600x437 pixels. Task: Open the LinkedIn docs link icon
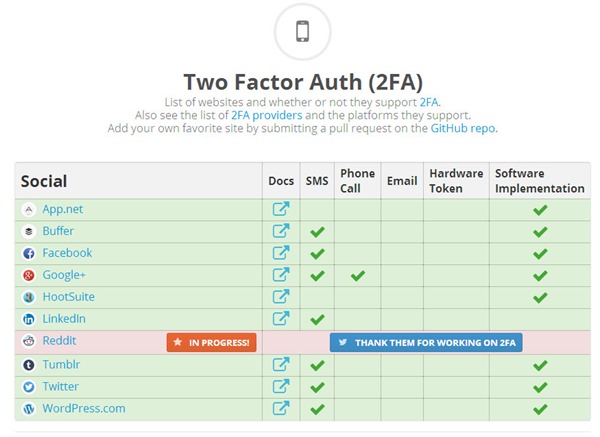(x=281, y=320)
